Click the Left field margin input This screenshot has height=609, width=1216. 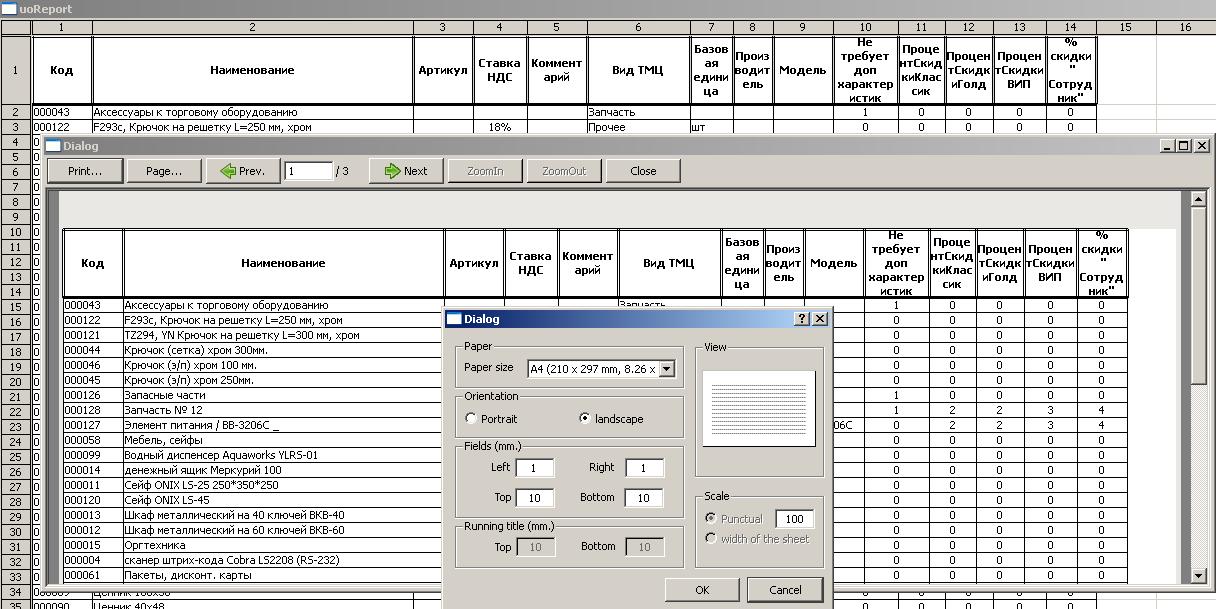(x=535, y=468)
